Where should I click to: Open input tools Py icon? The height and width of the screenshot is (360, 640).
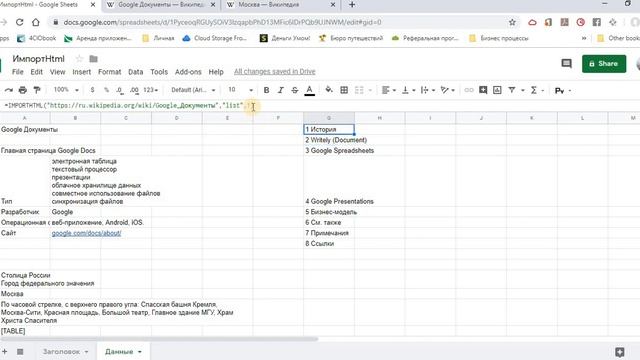pyautogui.click(x=560, y=91)
